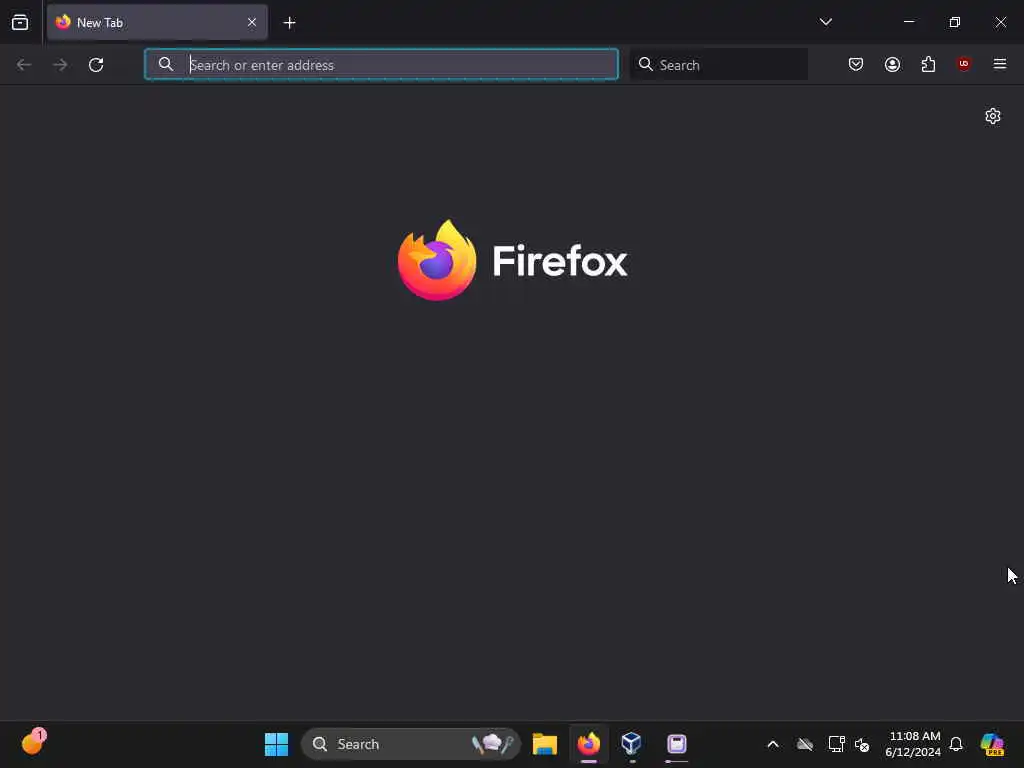Launch Copilot preview from the taskbar

(992, 744)
